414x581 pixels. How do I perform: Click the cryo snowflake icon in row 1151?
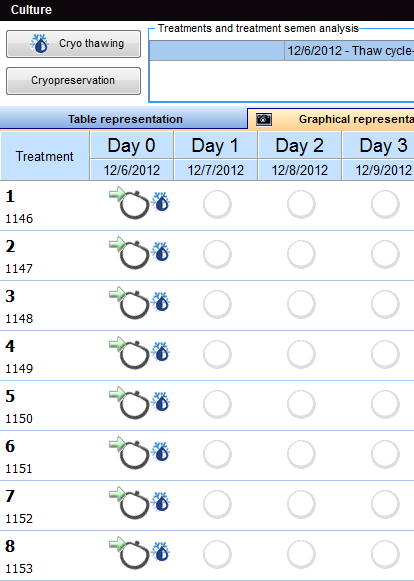tap(160, 453)
